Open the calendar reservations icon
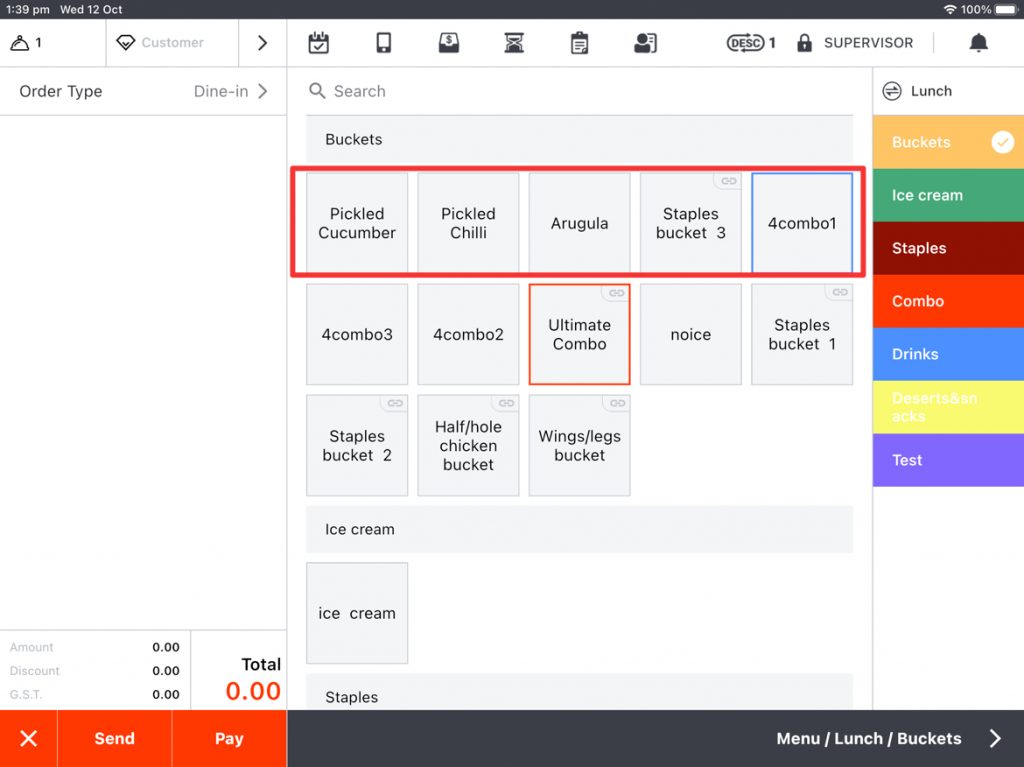This screenshot has height=767, width=1024. [318, 43]
